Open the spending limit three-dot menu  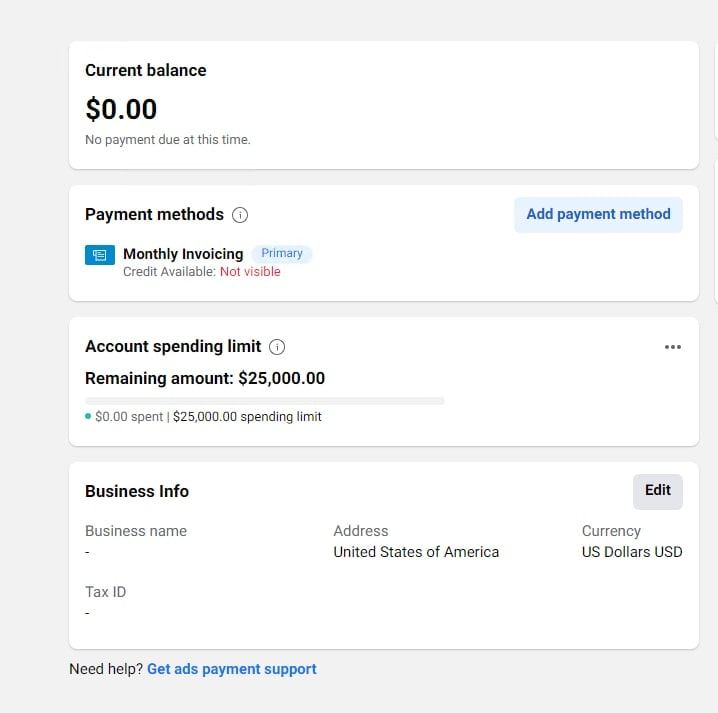pyautogui.click(x=673, y=347)
